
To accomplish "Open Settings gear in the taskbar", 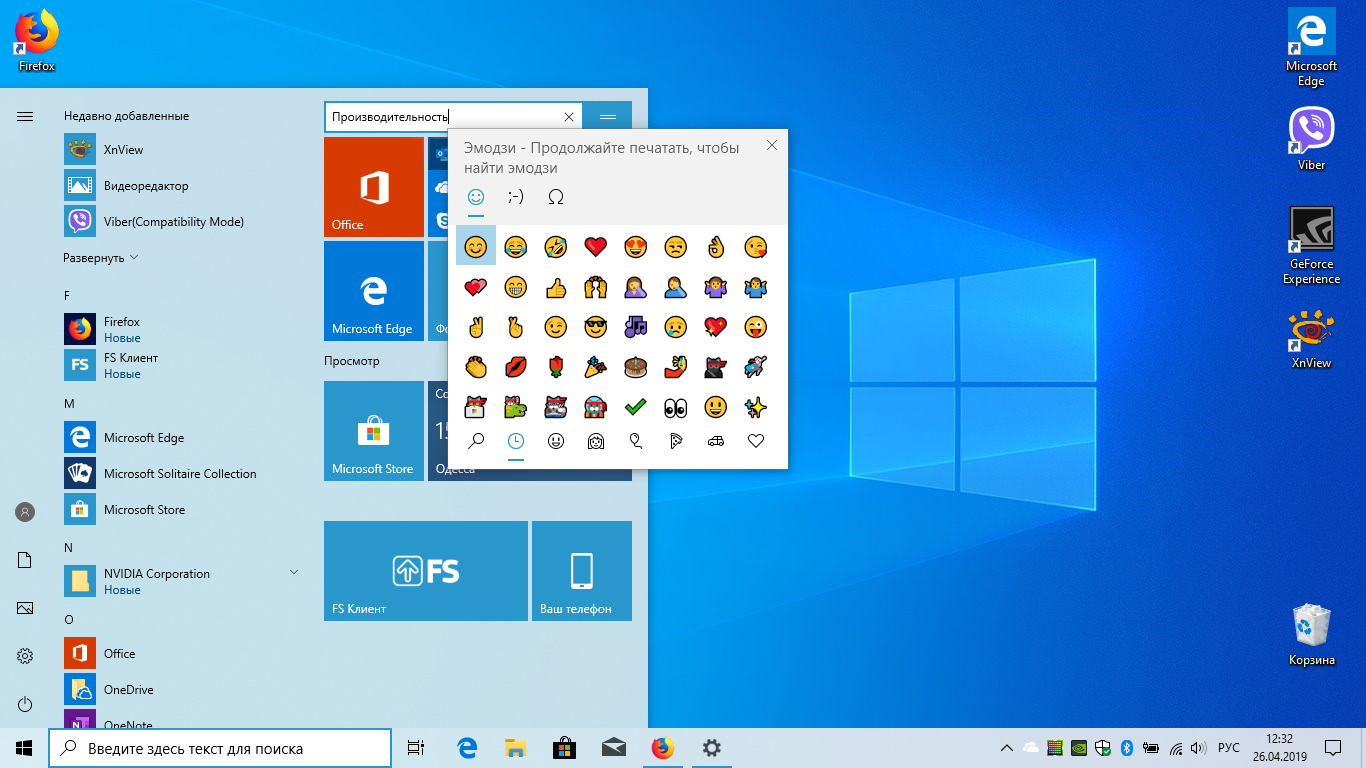I will [x=711, y=748].
